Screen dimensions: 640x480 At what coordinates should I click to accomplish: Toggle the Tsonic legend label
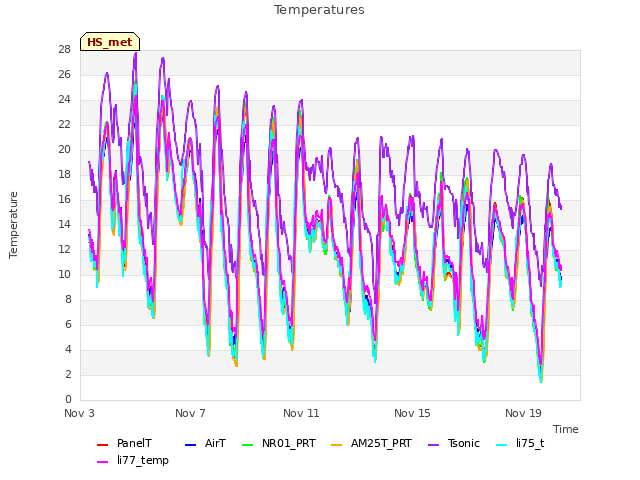[x=464, y=443]
